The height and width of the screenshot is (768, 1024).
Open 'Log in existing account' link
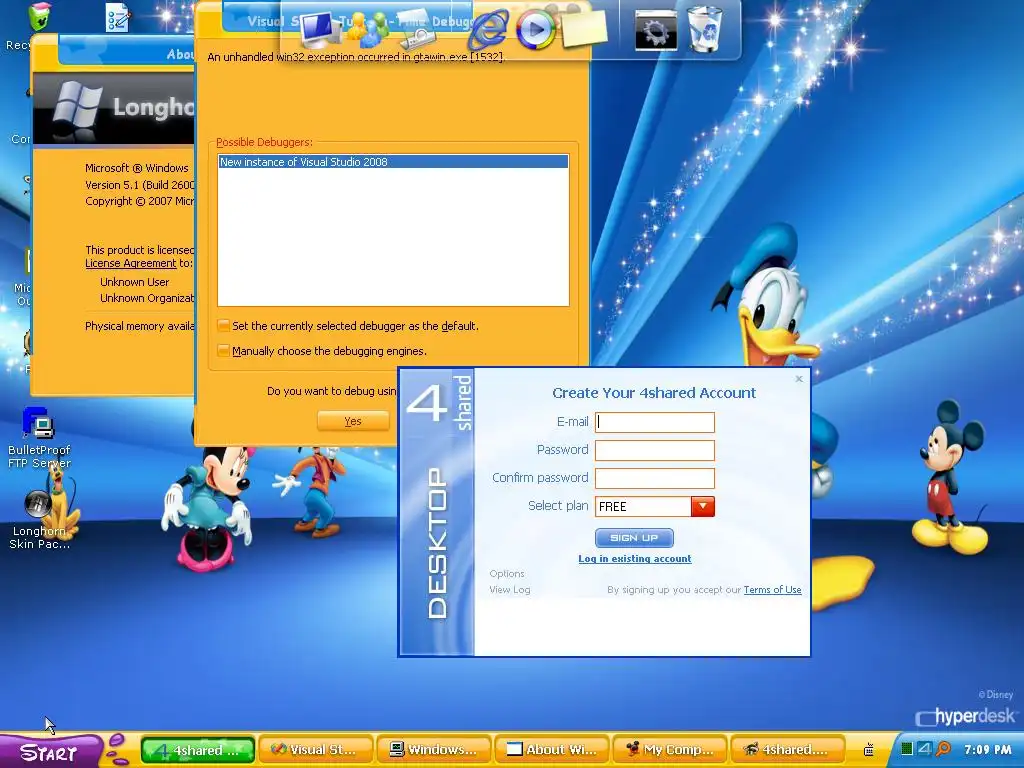(x=635, y=558)
